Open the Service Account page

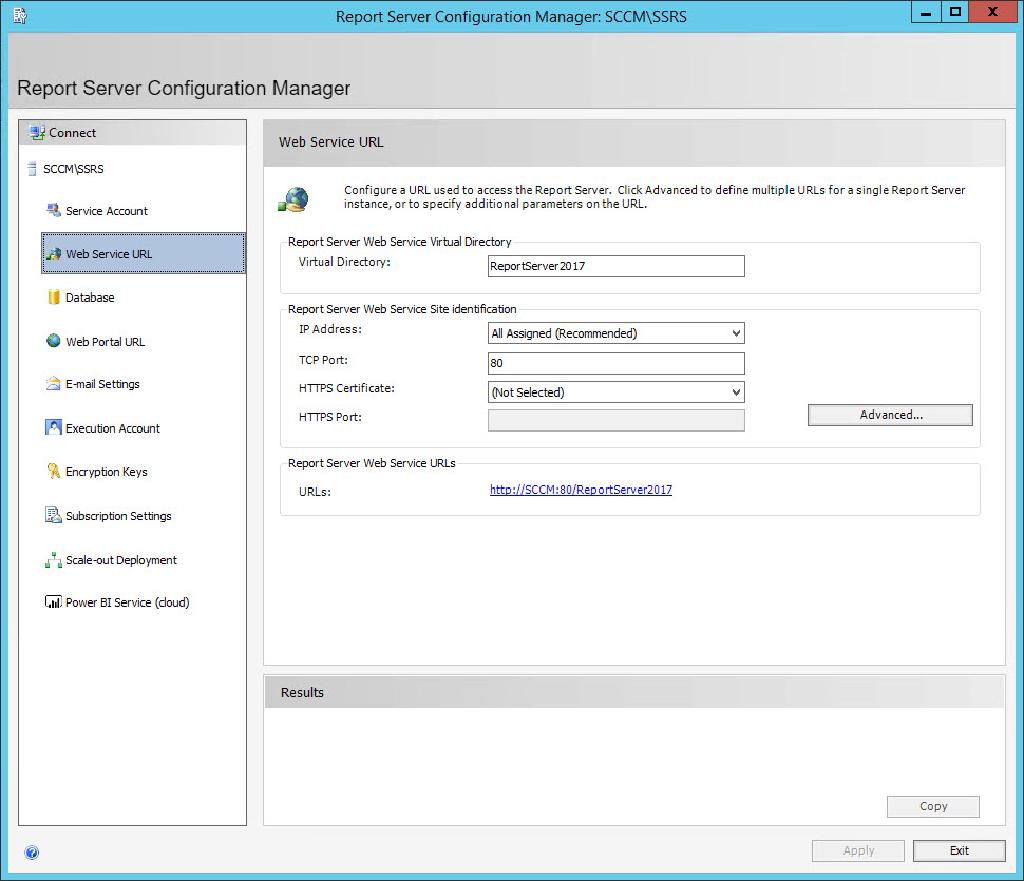(x=106, y=211)
